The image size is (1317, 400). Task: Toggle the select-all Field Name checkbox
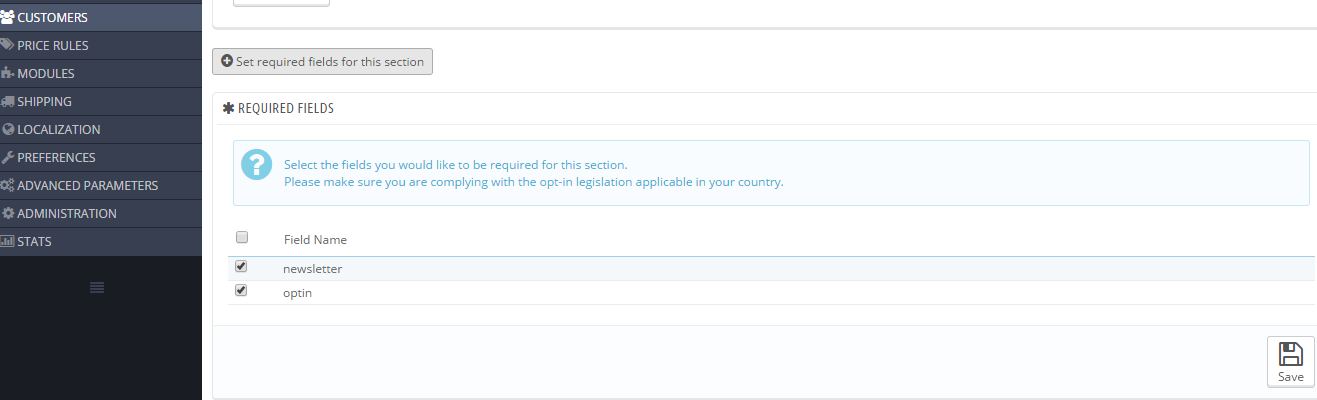[x=241, y=238]
